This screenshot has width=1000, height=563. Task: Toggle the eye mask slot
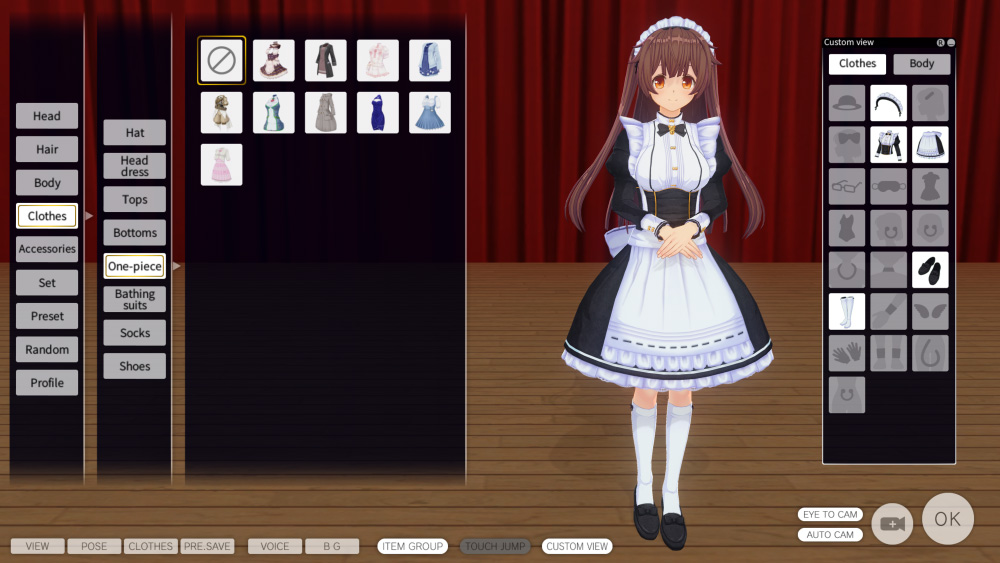click(x=888, y=186)
